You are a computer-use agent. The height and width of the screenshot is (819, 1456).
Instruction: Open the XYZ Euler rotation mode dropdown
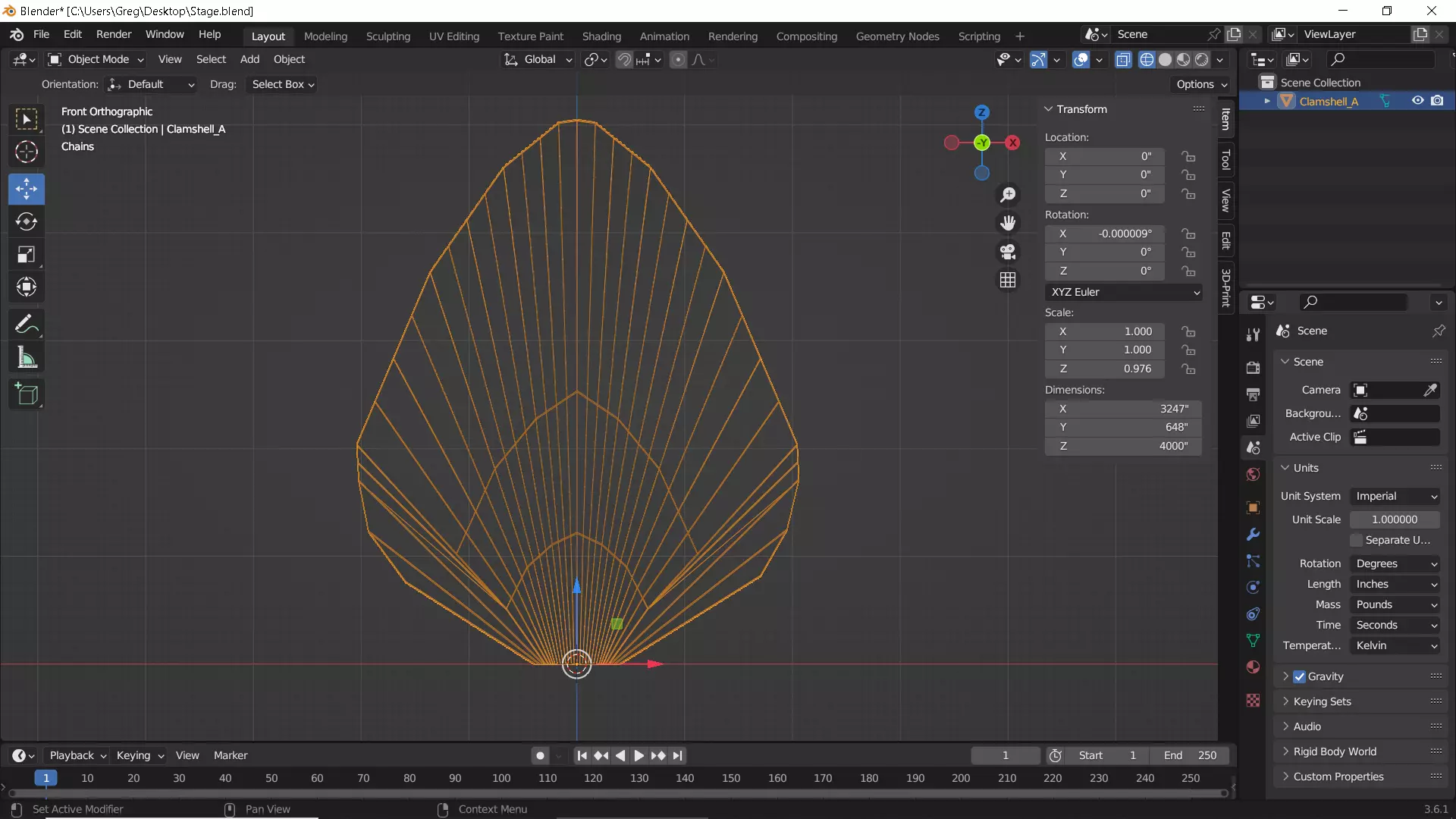point(1124,292)
